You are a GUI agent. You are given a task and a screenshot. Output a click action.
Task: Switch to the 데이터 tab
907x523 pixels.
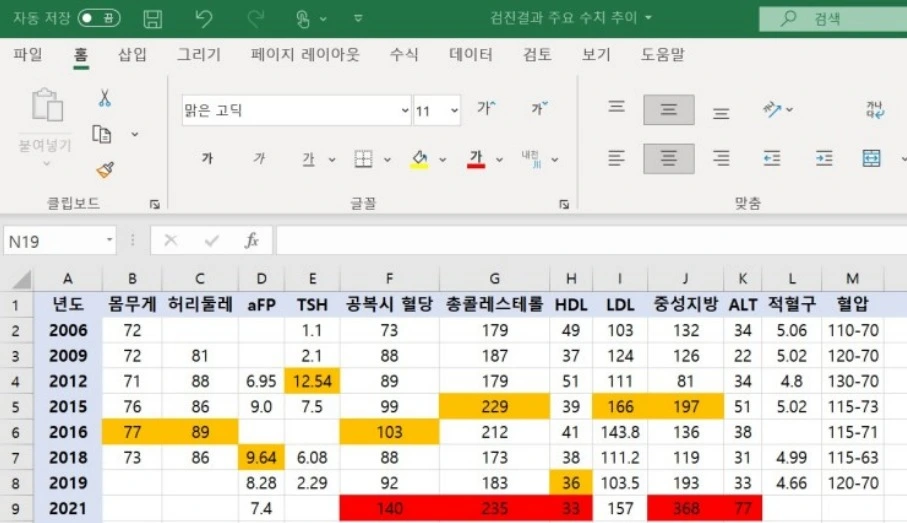pyautogui.click(x=471, y=54)
